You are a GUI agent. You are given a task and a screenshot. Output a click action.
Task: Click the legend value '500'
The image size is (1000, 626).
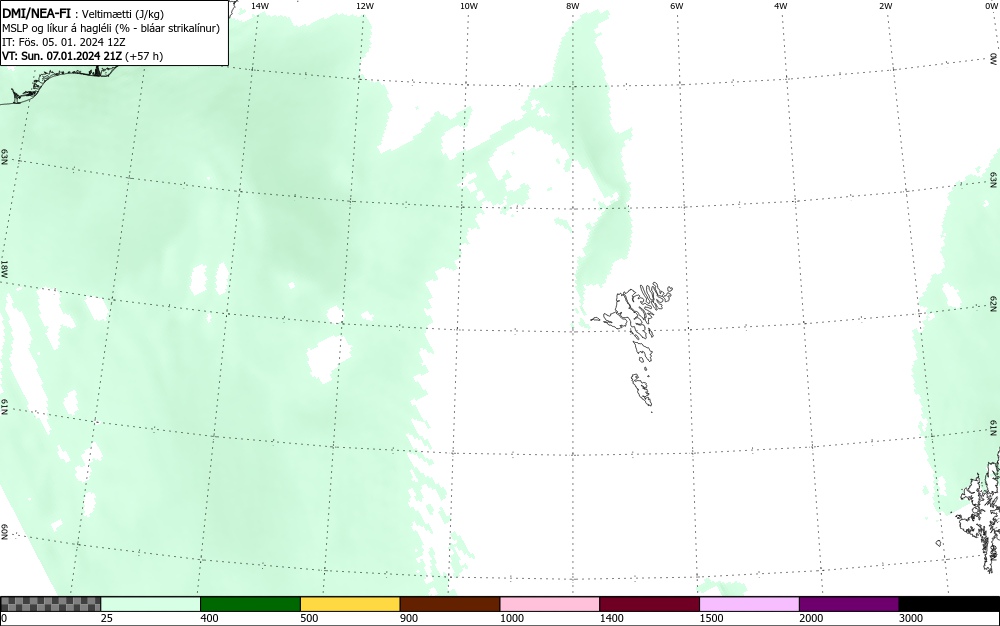tap(309, 618)
